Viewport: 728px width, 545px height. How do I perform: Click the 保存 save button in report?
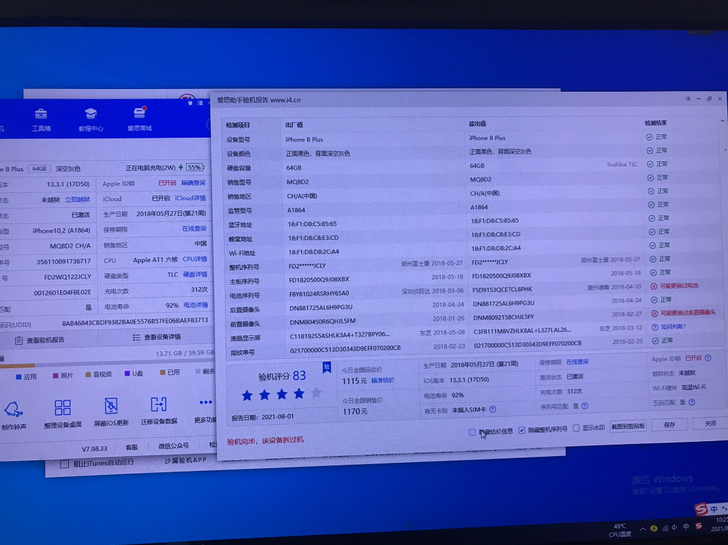click(669, 424)
